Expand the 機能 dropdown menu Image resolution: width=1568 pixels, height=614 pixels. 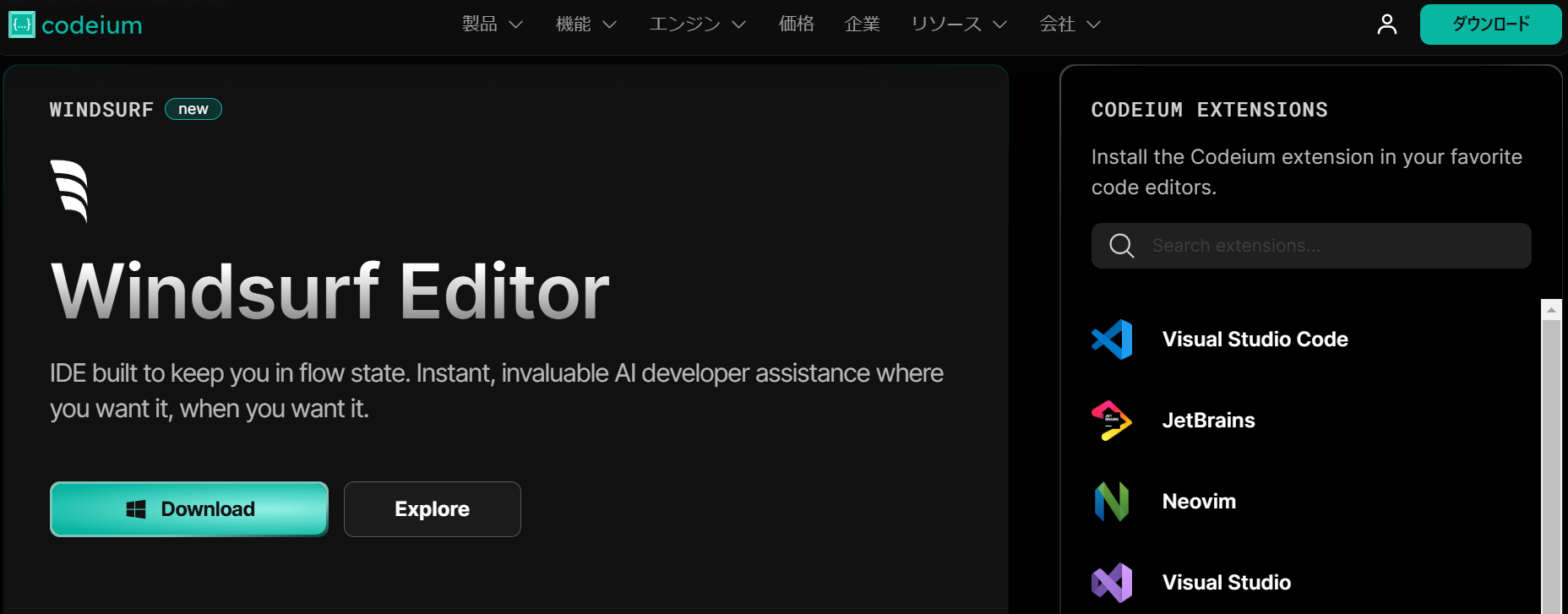click(585, 24)
